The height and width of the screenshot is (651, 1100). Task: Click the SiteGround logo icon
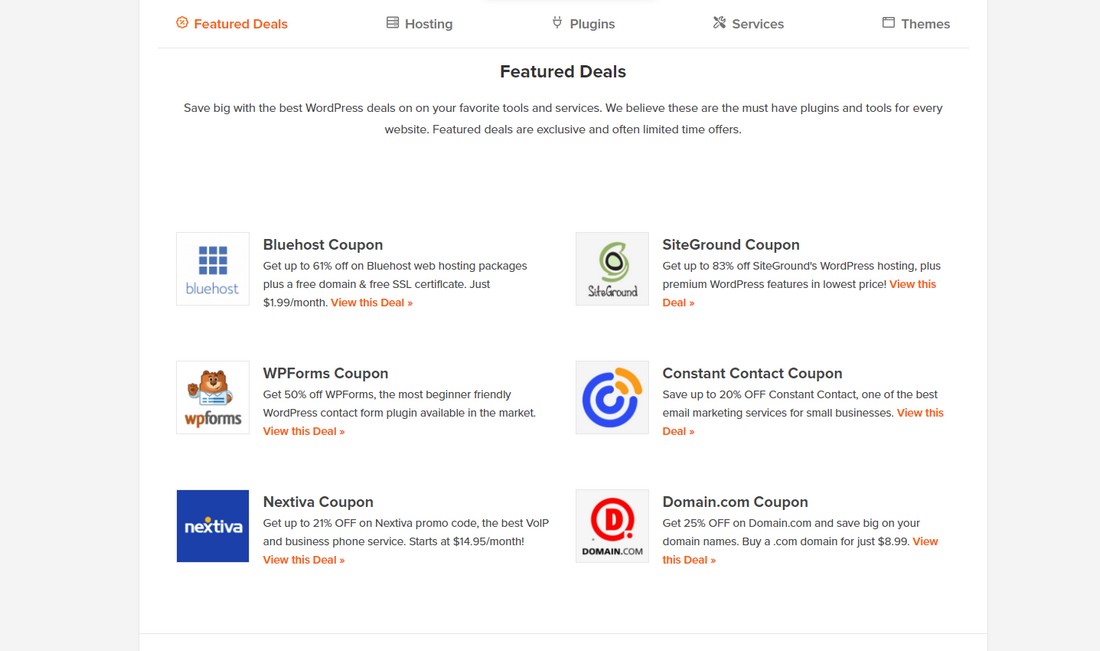pos(612,269)
